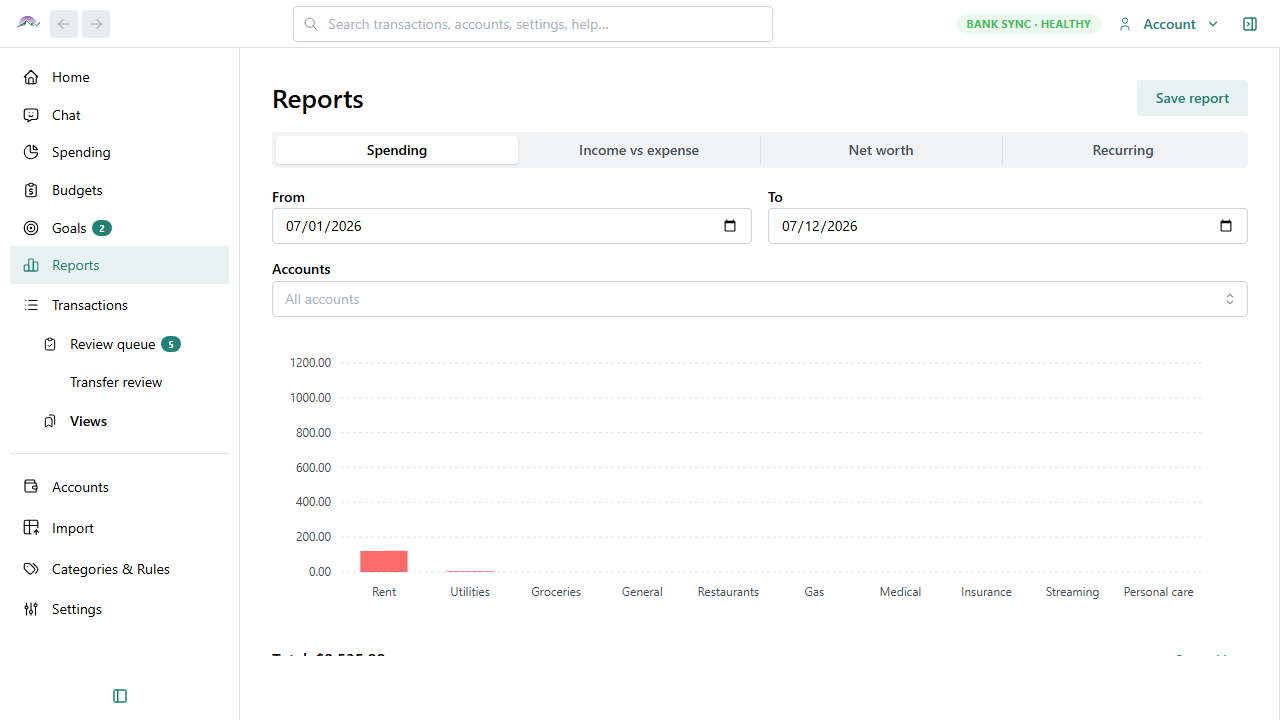This screenshot has height=720, width=1280.
Task: Click the app logo in the top-left
Action: pos(28,23)
